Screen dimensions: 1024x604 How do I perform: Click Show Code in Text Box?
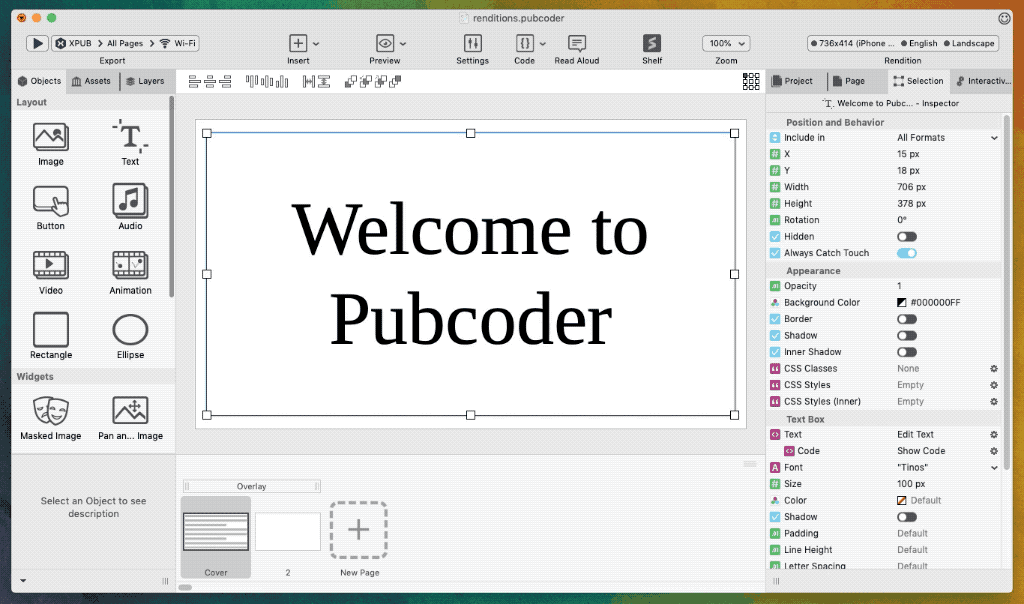click(921, 451)
